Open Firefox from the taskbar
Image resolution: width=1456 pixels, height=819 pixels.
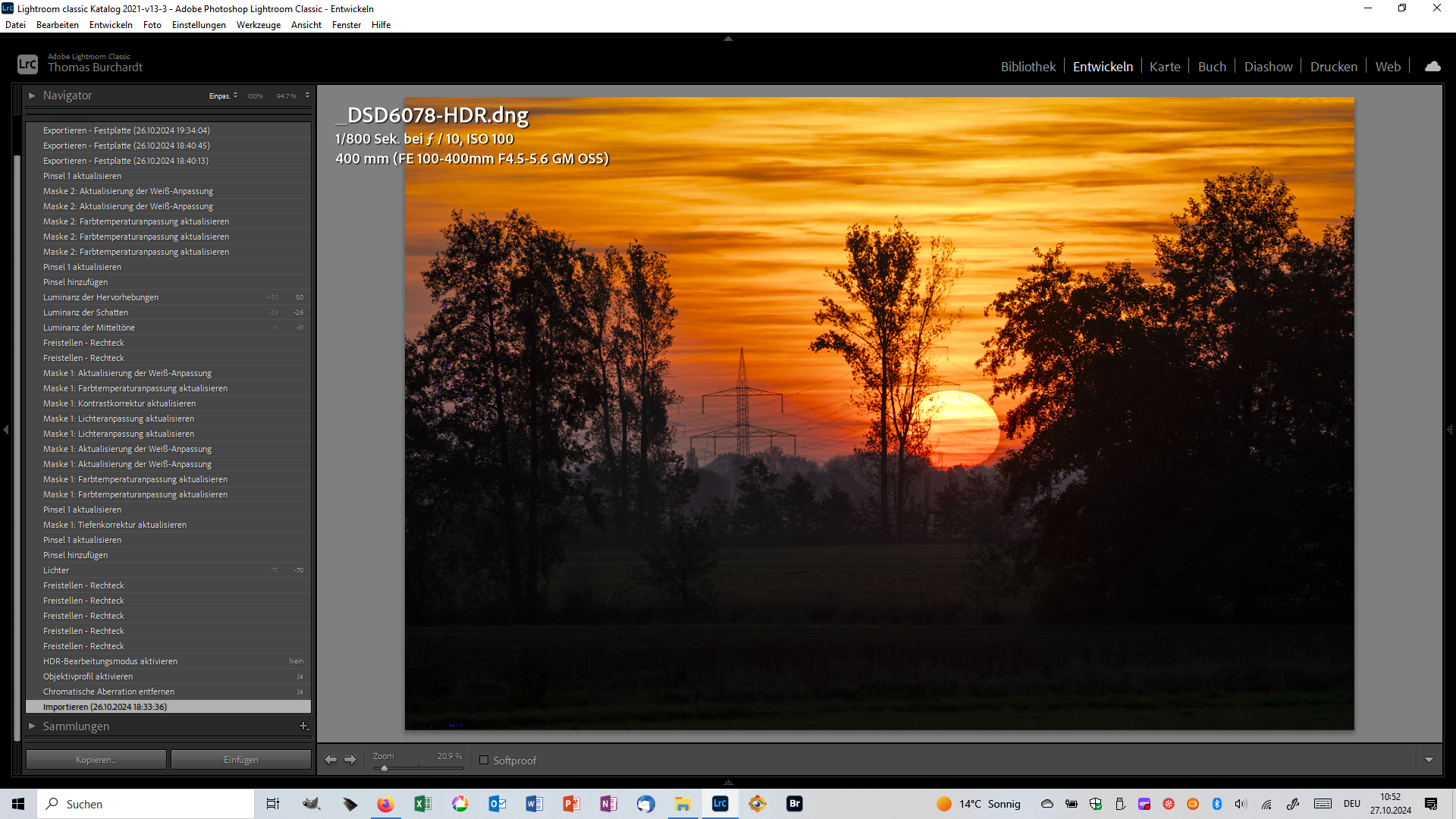[385, 804]
